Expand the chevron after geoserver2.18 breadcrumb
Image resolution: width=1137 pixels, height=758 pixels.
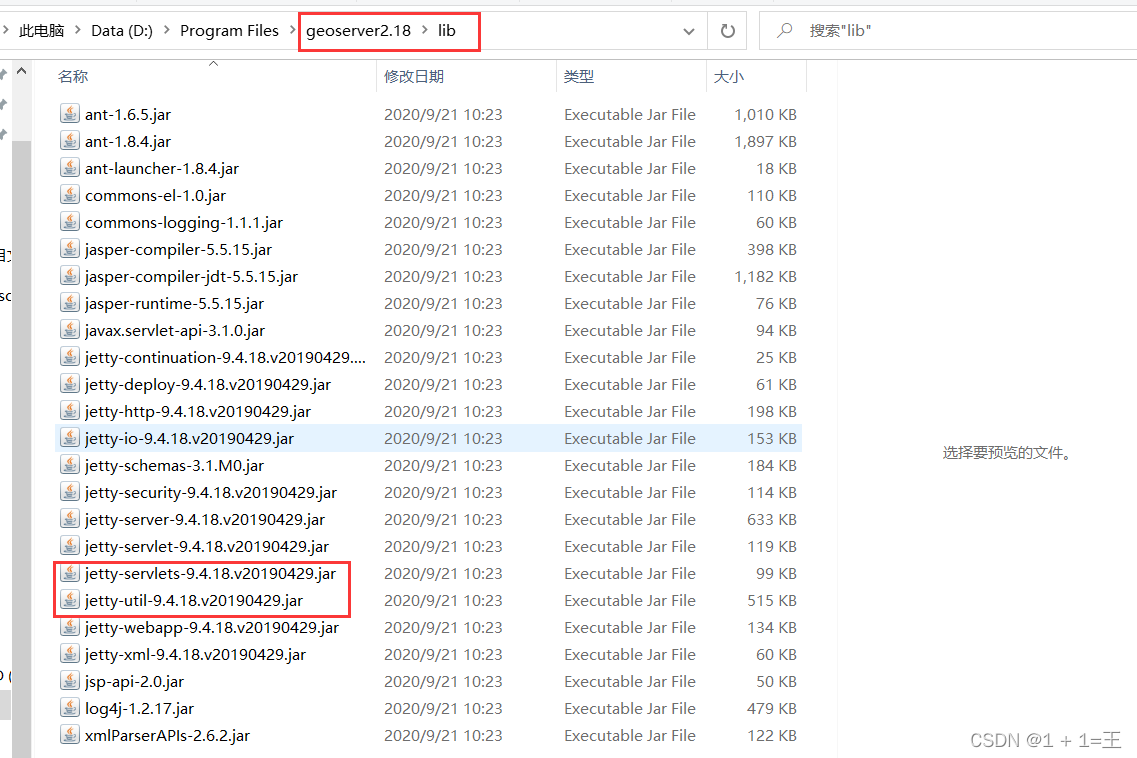pos(425,30)
